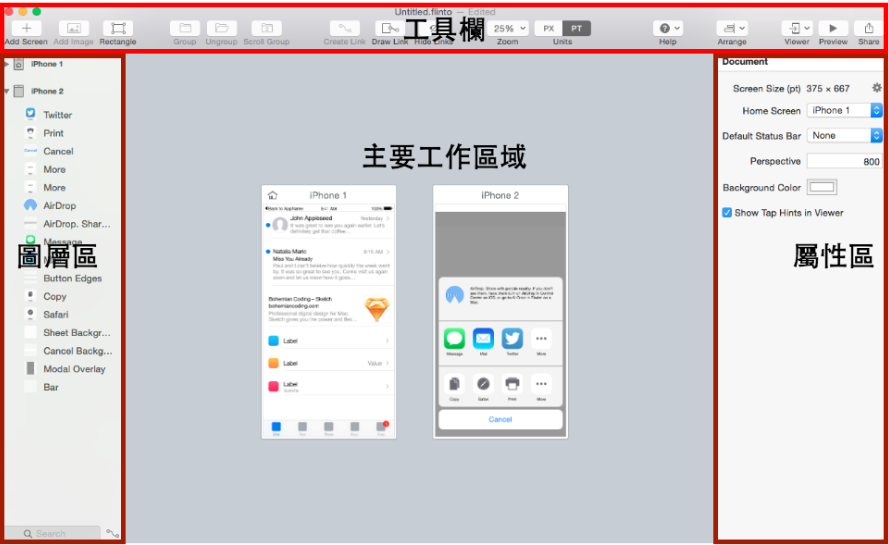888x545 pixels.
Task: Open the Background Color swatch
Action: 822,188
